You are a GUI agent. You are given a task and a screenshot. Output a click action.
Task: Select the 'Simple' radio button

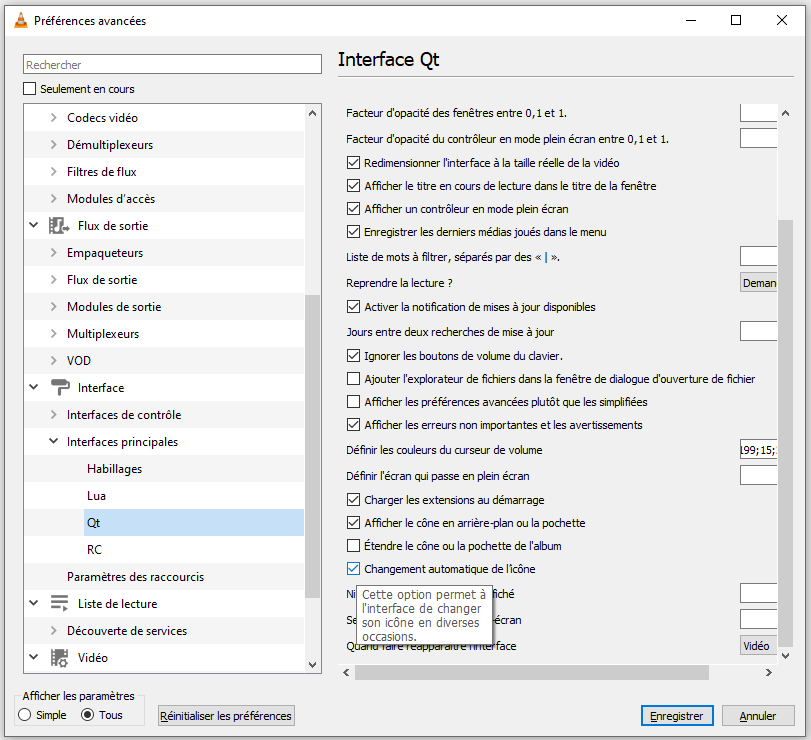(25, 715)
